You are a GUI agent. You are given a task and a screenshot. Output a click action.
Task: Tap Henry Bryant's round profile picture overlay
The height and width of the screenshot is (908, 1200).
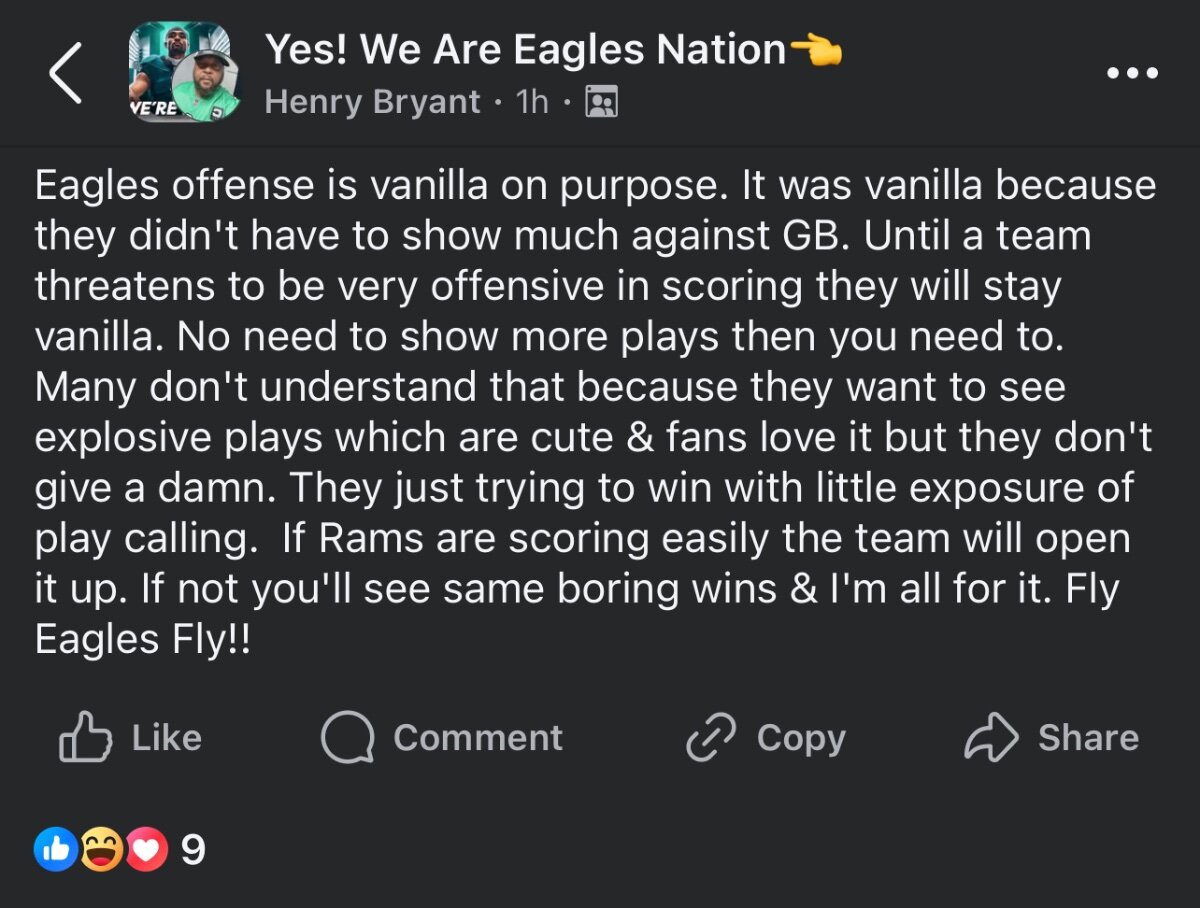(x=205, y=85)
